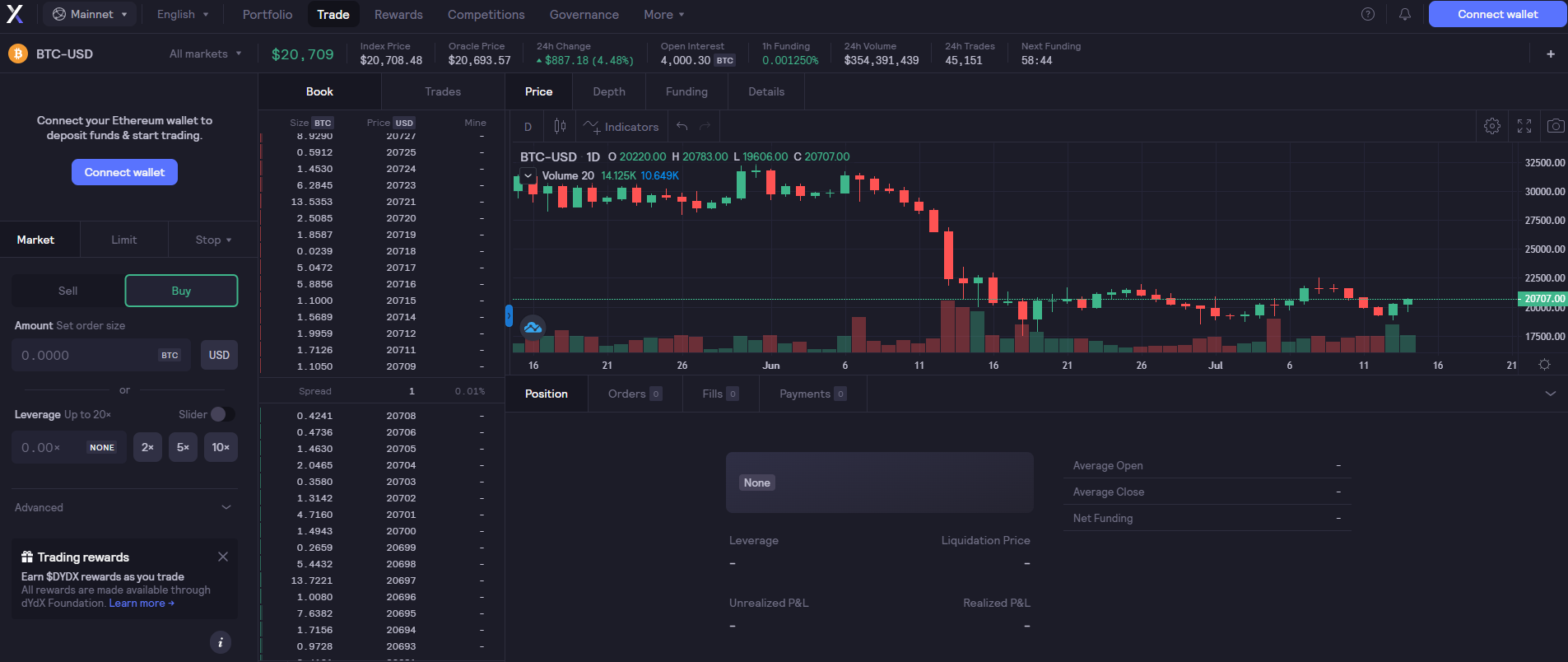
Task: Choose 5× leverage
Action: 183,447
